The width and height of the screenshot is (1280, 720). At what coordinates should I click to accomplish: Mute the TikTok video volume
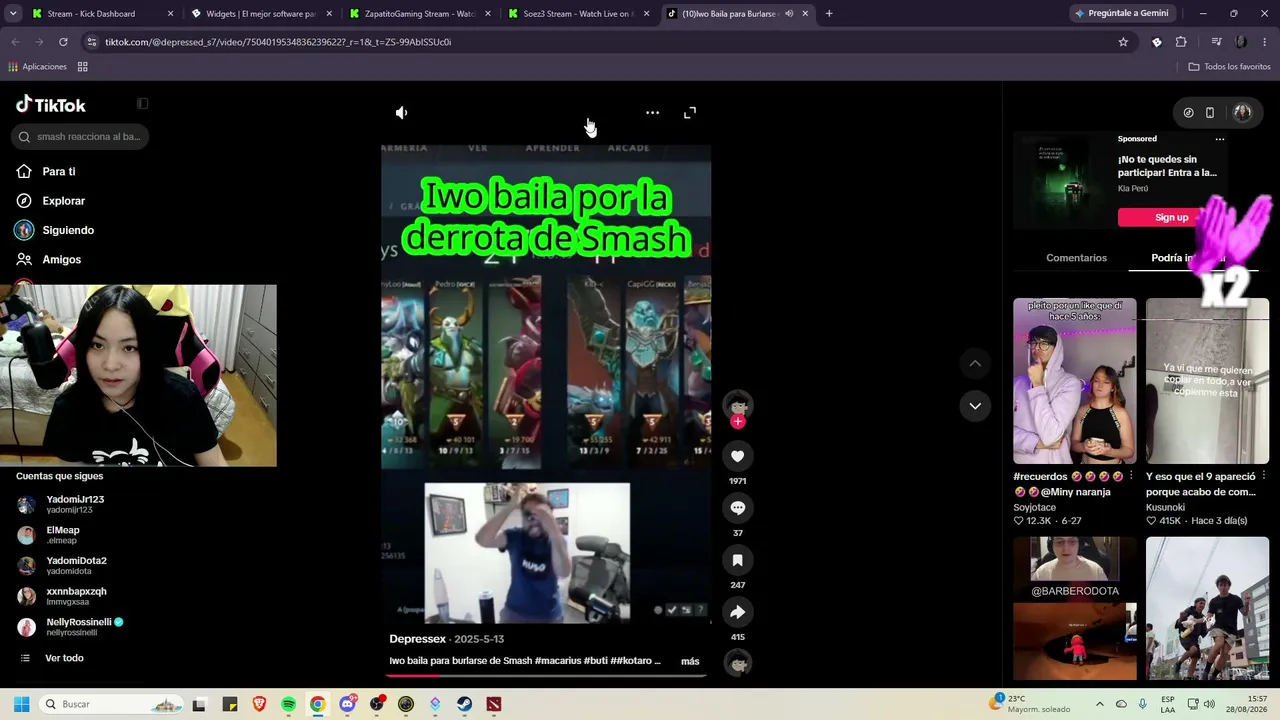[401, 113]
